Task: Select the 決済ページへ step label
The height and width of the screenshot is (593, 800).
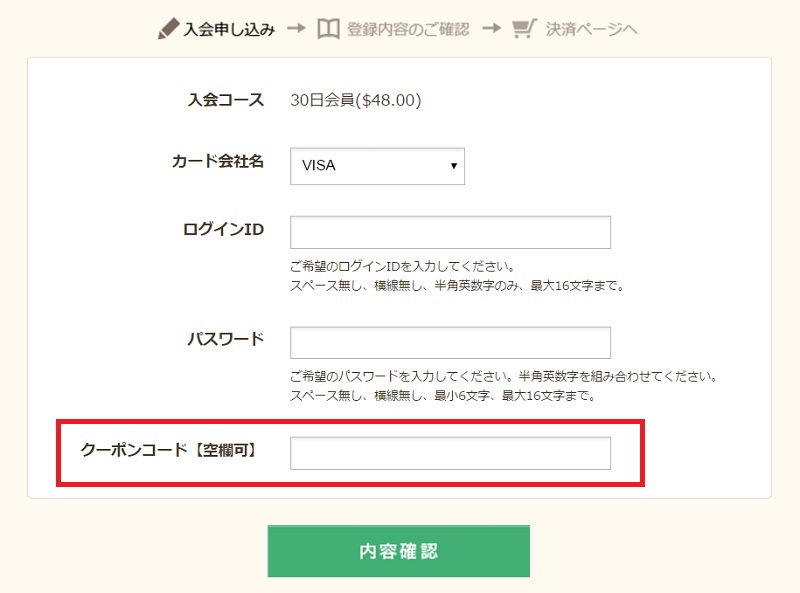Action: (x=591, y=29)
